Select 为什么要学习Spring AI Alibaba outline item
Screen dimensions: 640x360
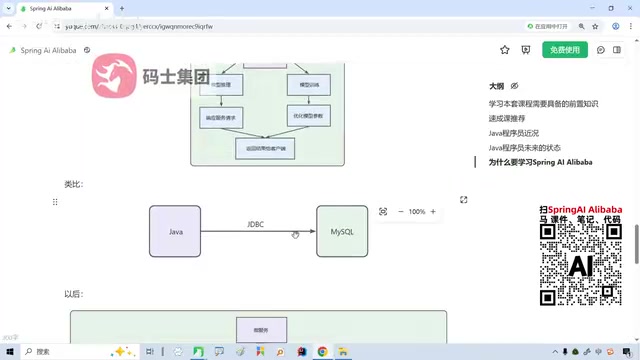tap(540, 162)
